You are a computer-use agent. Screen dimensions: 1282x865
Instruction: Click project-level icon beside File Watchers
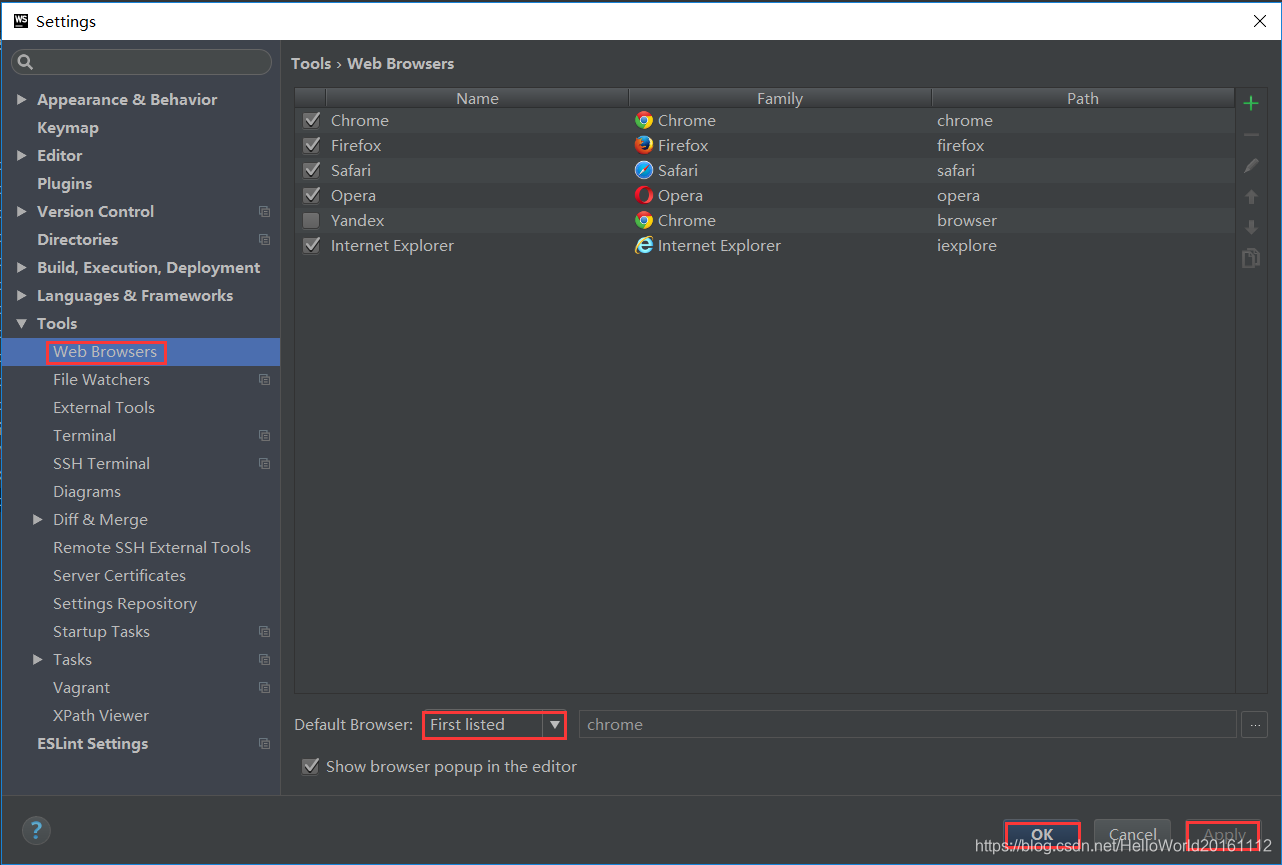tap(264, 380)
